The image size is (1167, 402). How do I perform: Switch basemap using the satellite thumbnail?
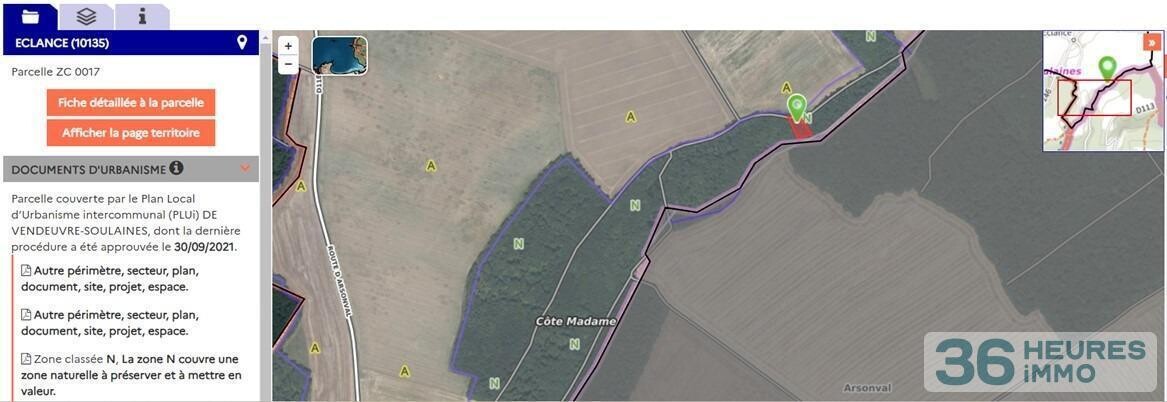click(339, 56)
